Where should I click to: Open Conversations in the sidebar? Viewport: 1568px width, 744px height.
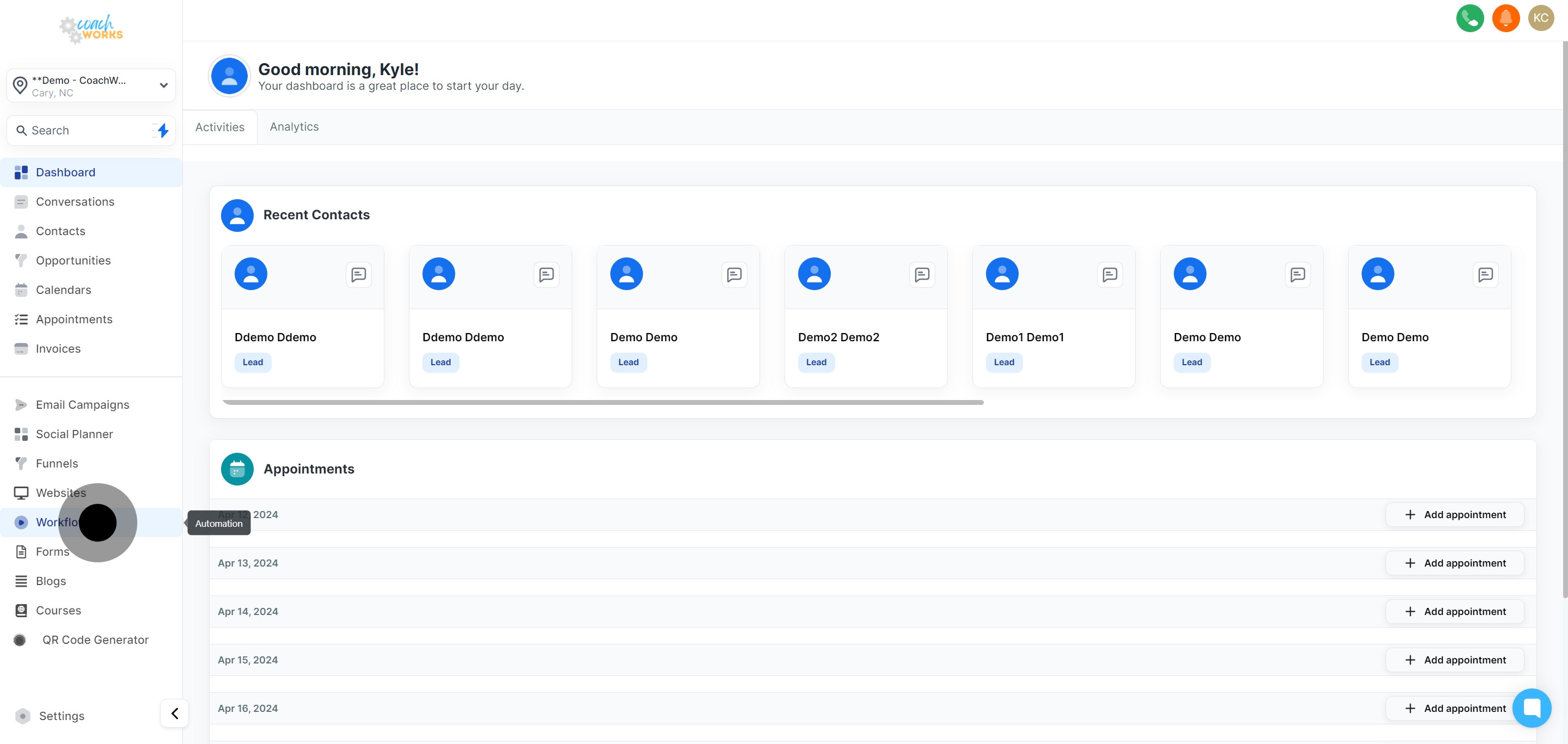click(x=75, y=201)
